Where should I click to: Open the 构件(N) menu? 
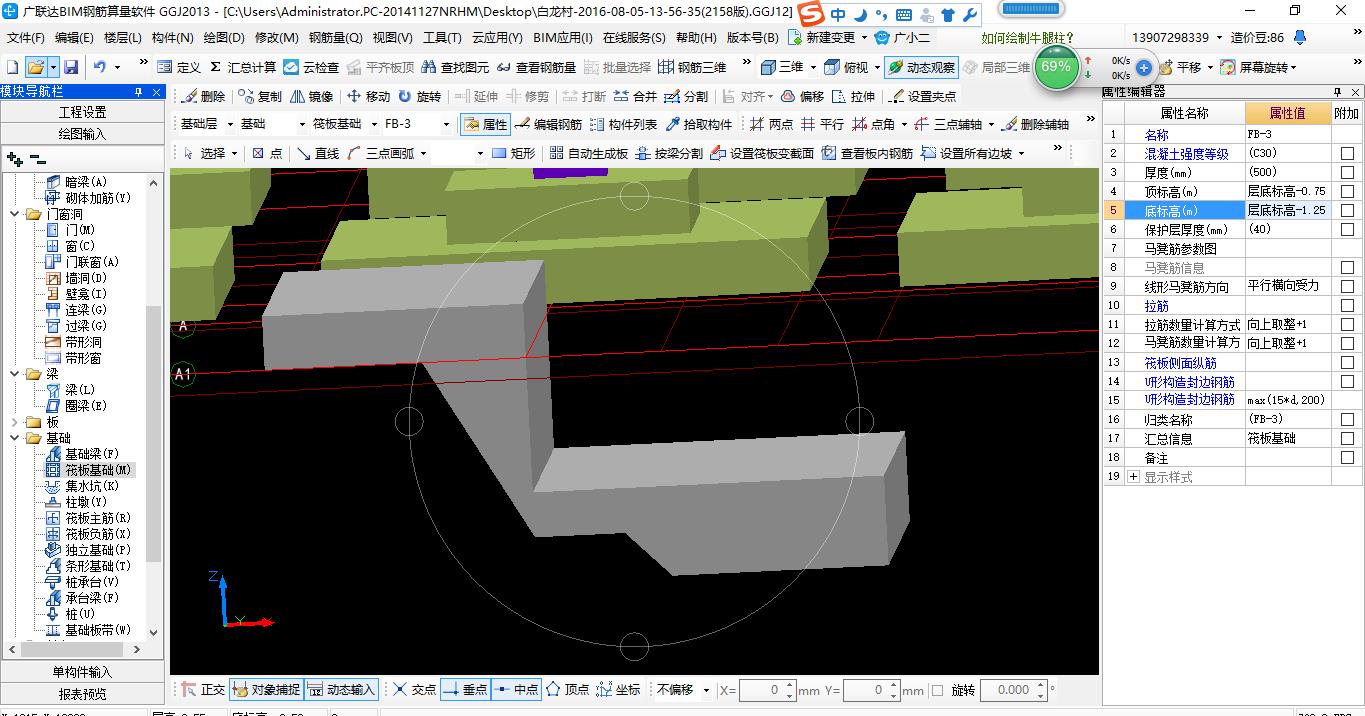(x=172, y=38)
